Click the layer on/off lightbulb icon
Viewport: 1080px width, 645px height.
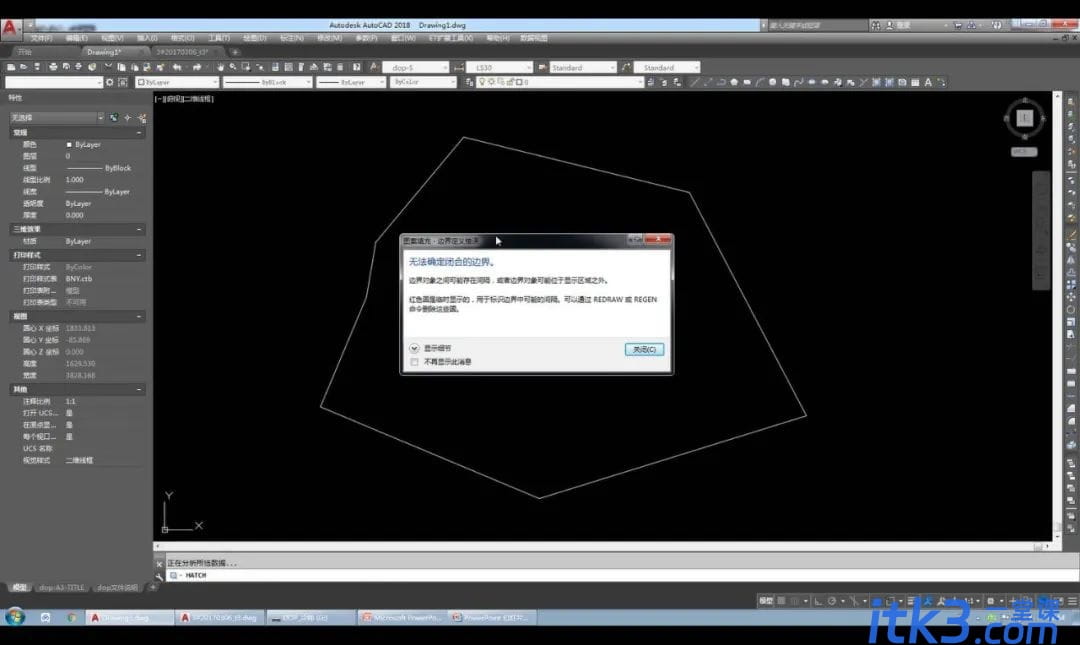[x=482, y=82]
